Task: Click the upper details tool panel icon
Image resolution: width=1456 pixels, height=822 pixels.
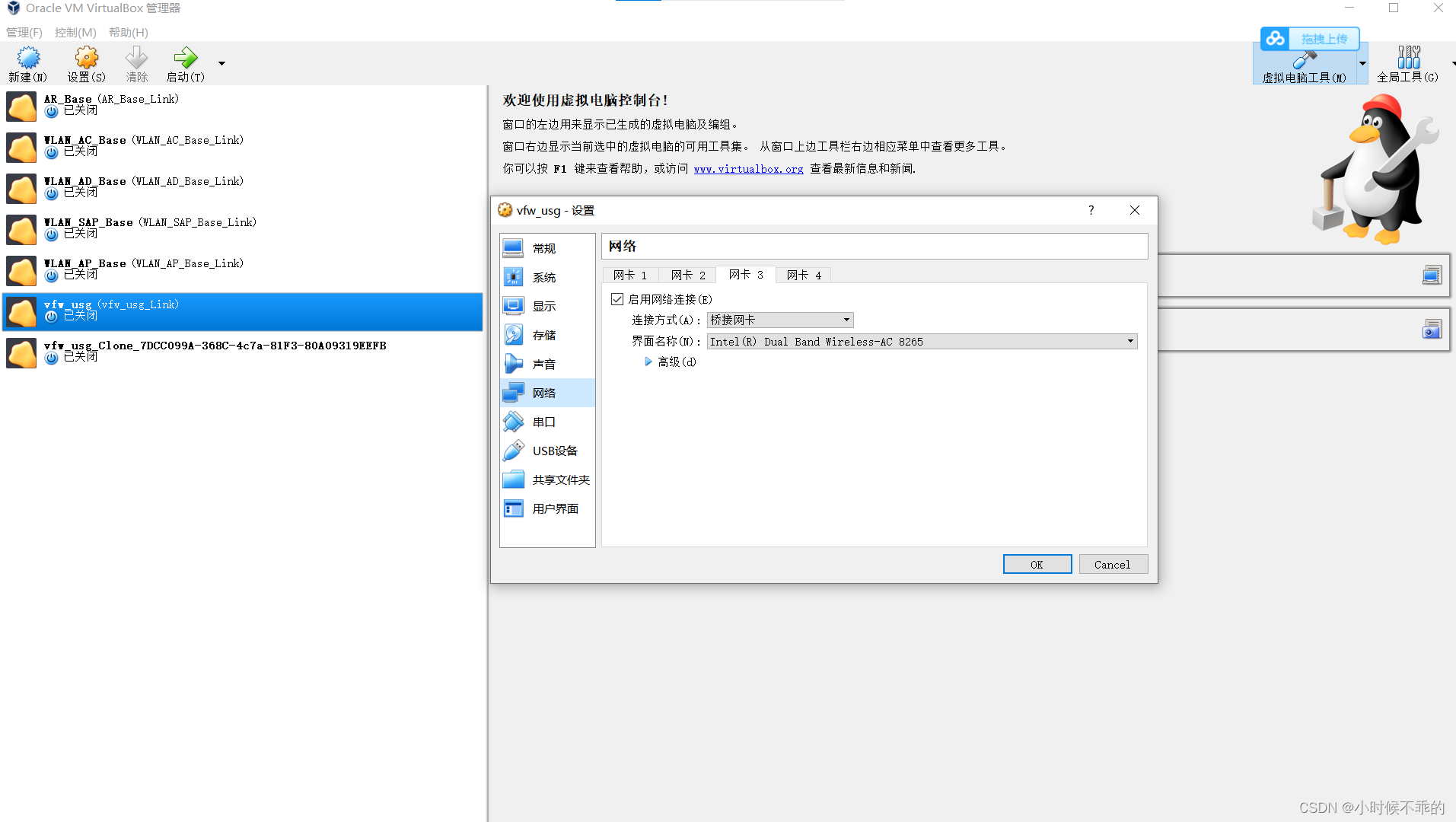Action: coord(1432,275)
